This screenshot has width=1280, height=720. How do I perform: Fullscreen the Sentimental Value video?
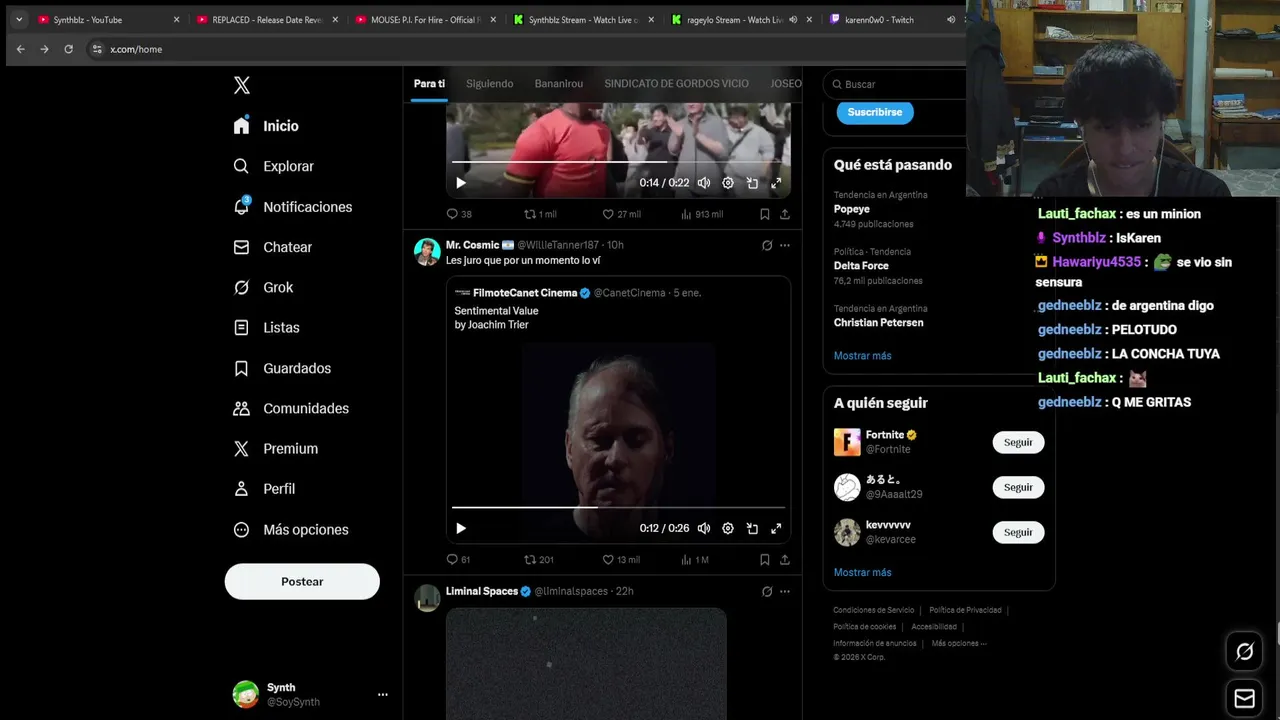[x=776, y=528]
